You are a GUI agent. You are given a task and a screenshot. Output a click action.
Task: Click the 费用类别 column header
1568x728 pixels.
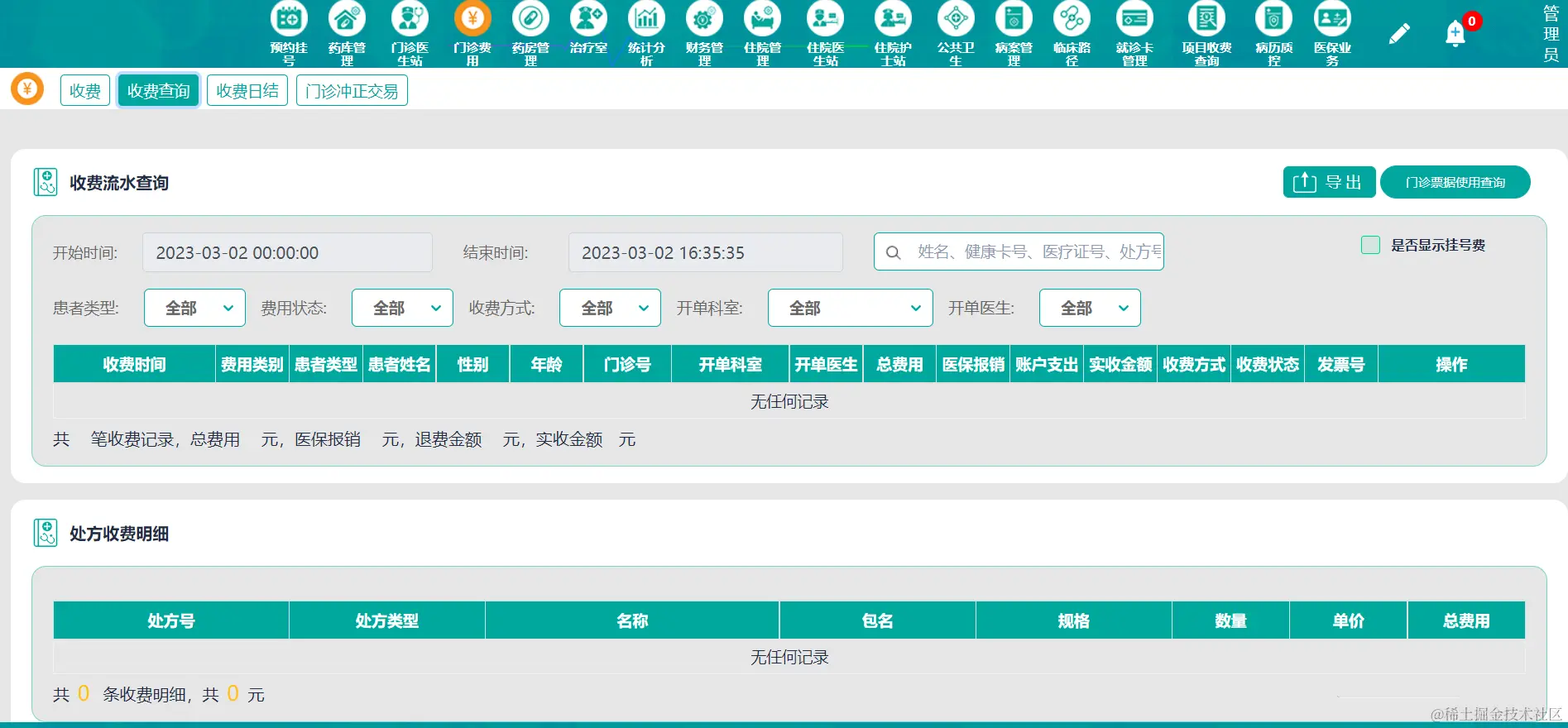(252, 364)
